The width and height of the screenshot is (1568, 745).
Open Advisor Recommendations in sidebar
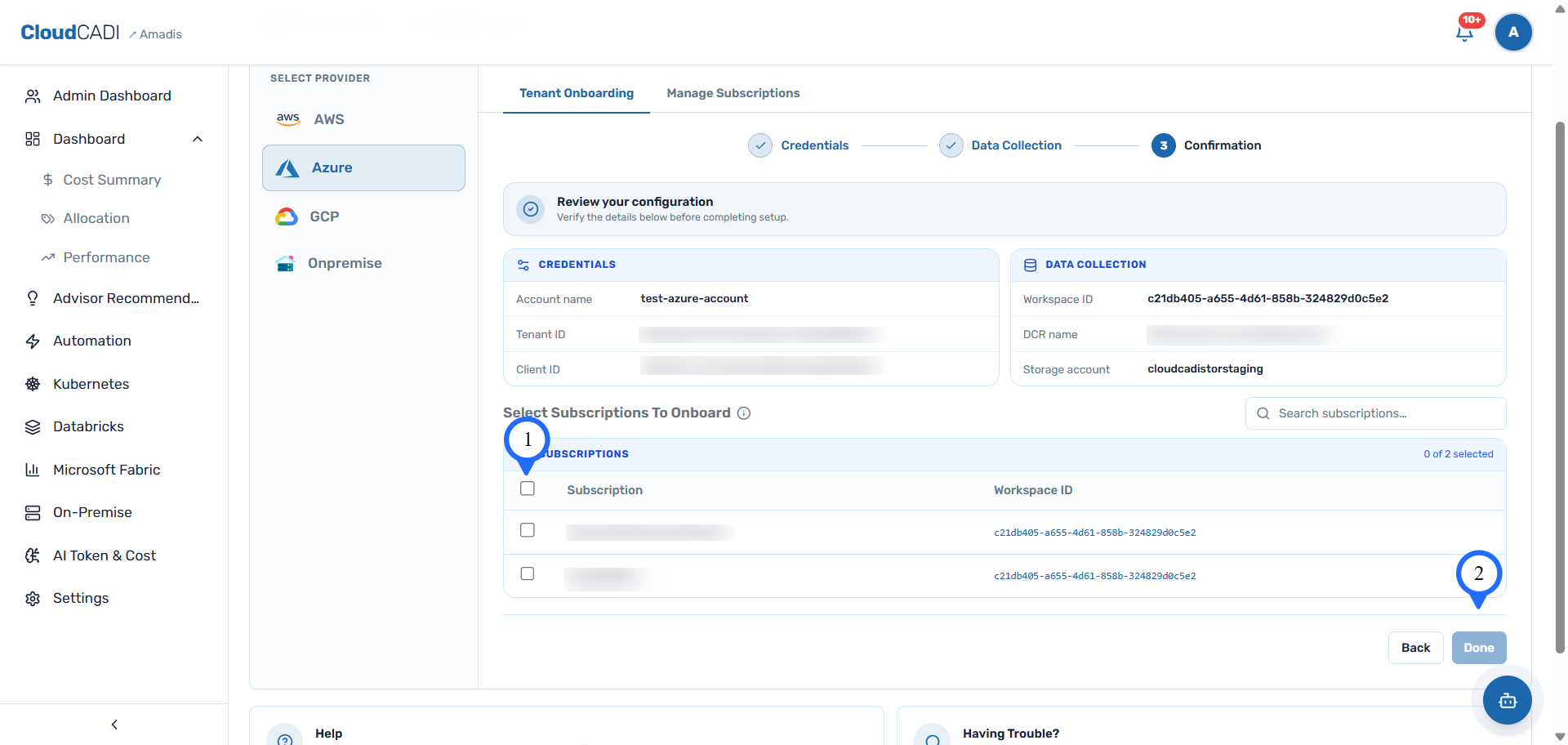coord(126,298)
